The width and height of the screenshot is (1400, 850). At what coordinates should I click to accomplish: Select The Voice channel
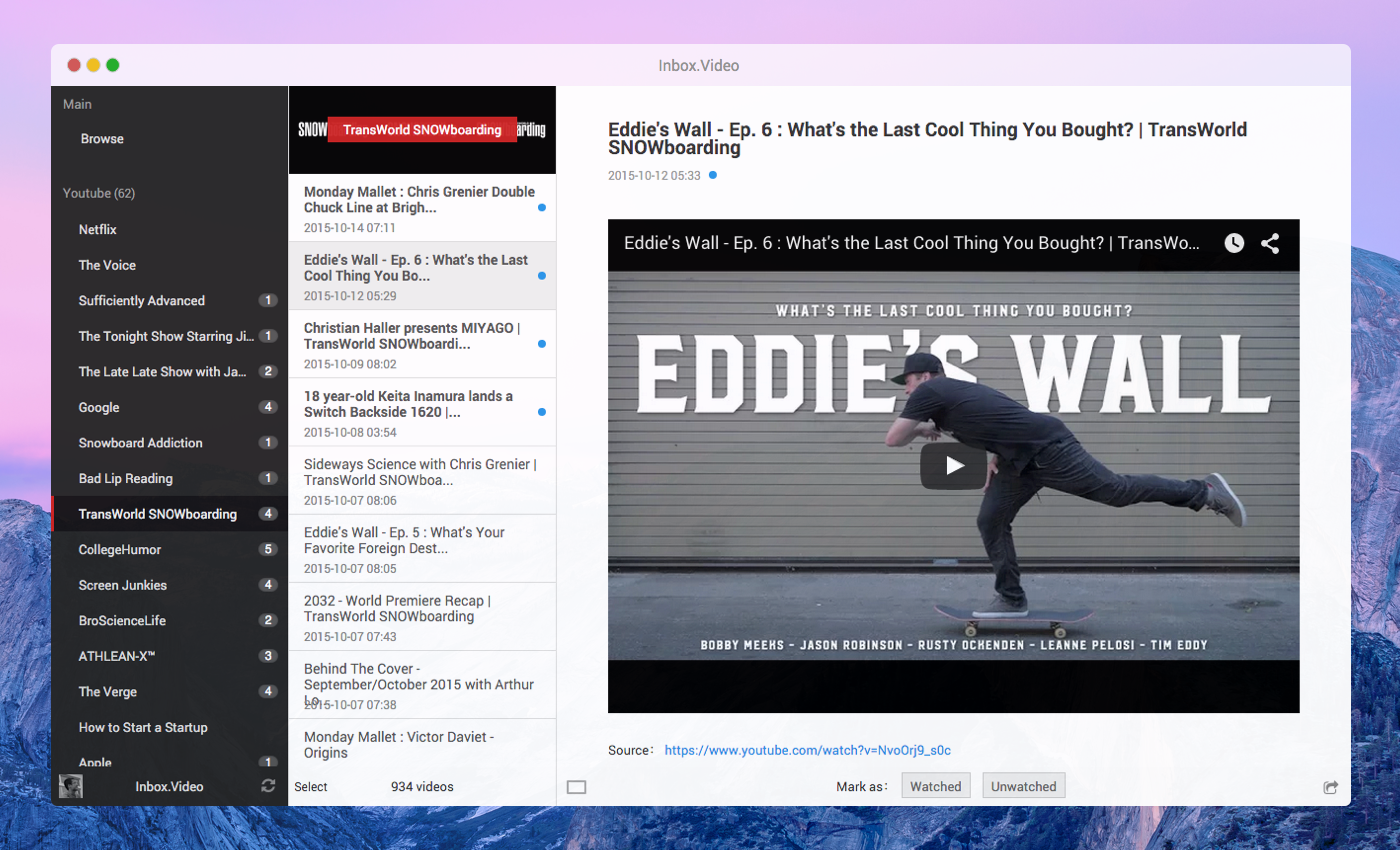pyautogui.click(x=169, y=265)
